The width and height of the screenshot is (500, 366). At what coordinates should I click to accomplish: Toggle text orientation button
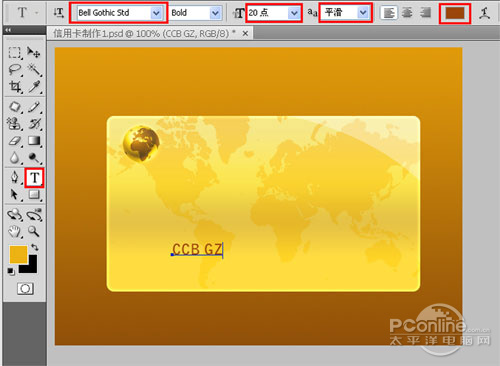(59, 13)
